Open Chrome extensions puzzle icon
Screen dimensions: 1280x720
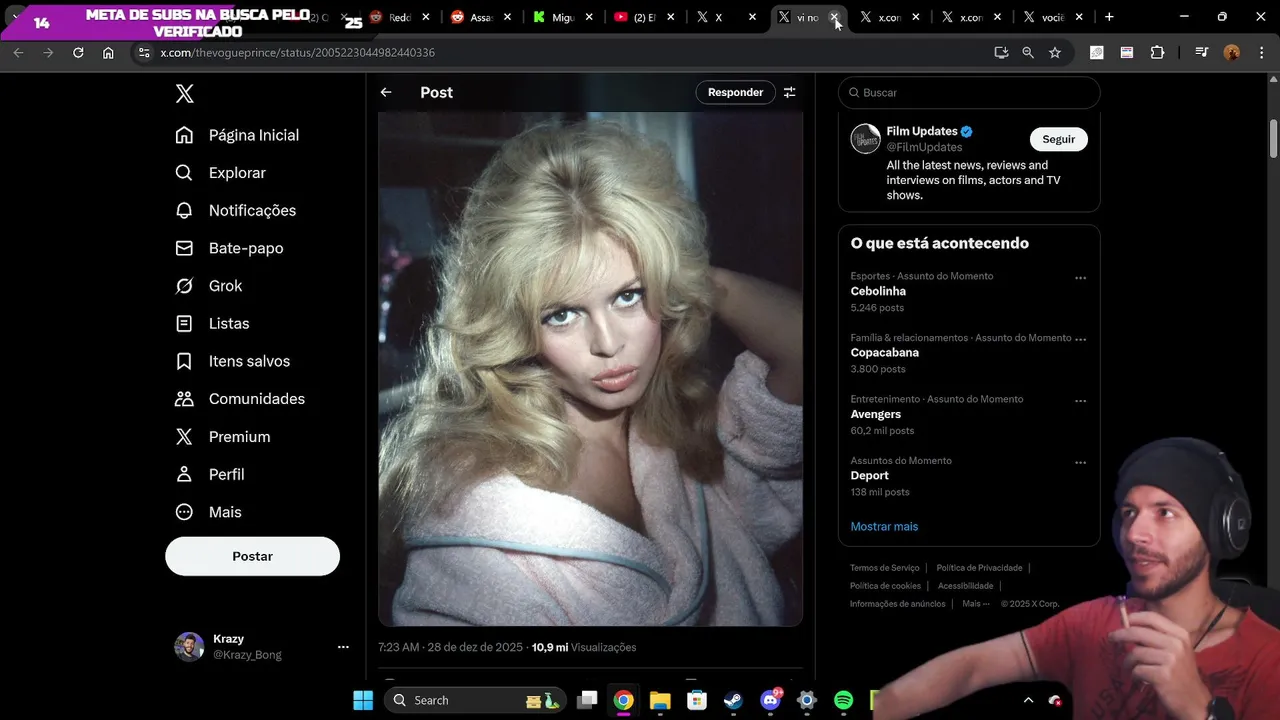click(1157, 52)
